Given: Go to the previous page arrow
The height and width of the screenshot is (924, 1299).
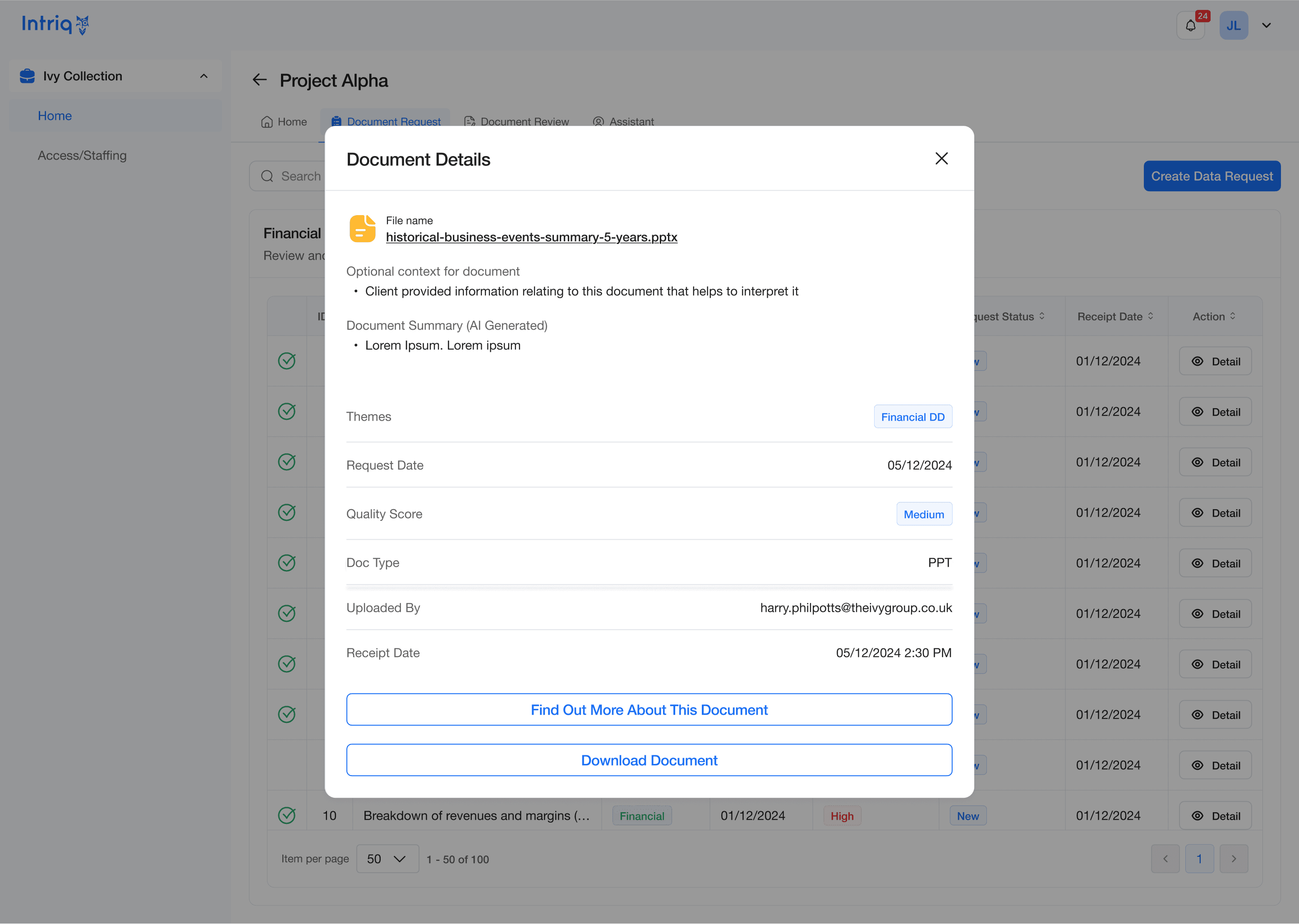Looking at the screenshot, I should 1165,859.
